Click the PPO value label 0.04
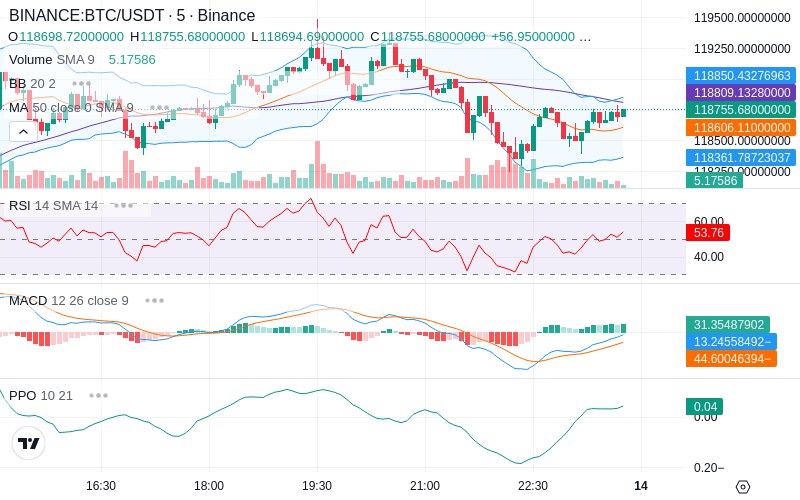 705,407
